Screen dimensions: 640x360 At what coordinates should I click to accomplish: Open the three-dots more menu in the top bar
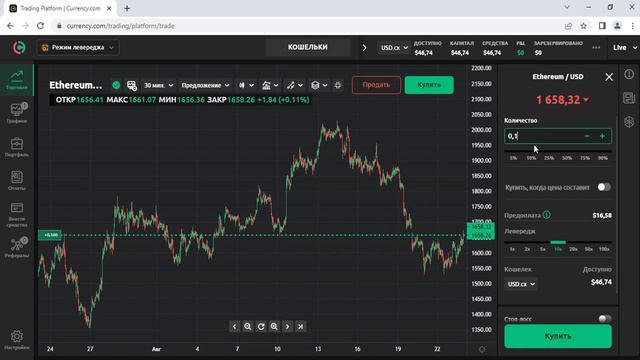[596, 48]
